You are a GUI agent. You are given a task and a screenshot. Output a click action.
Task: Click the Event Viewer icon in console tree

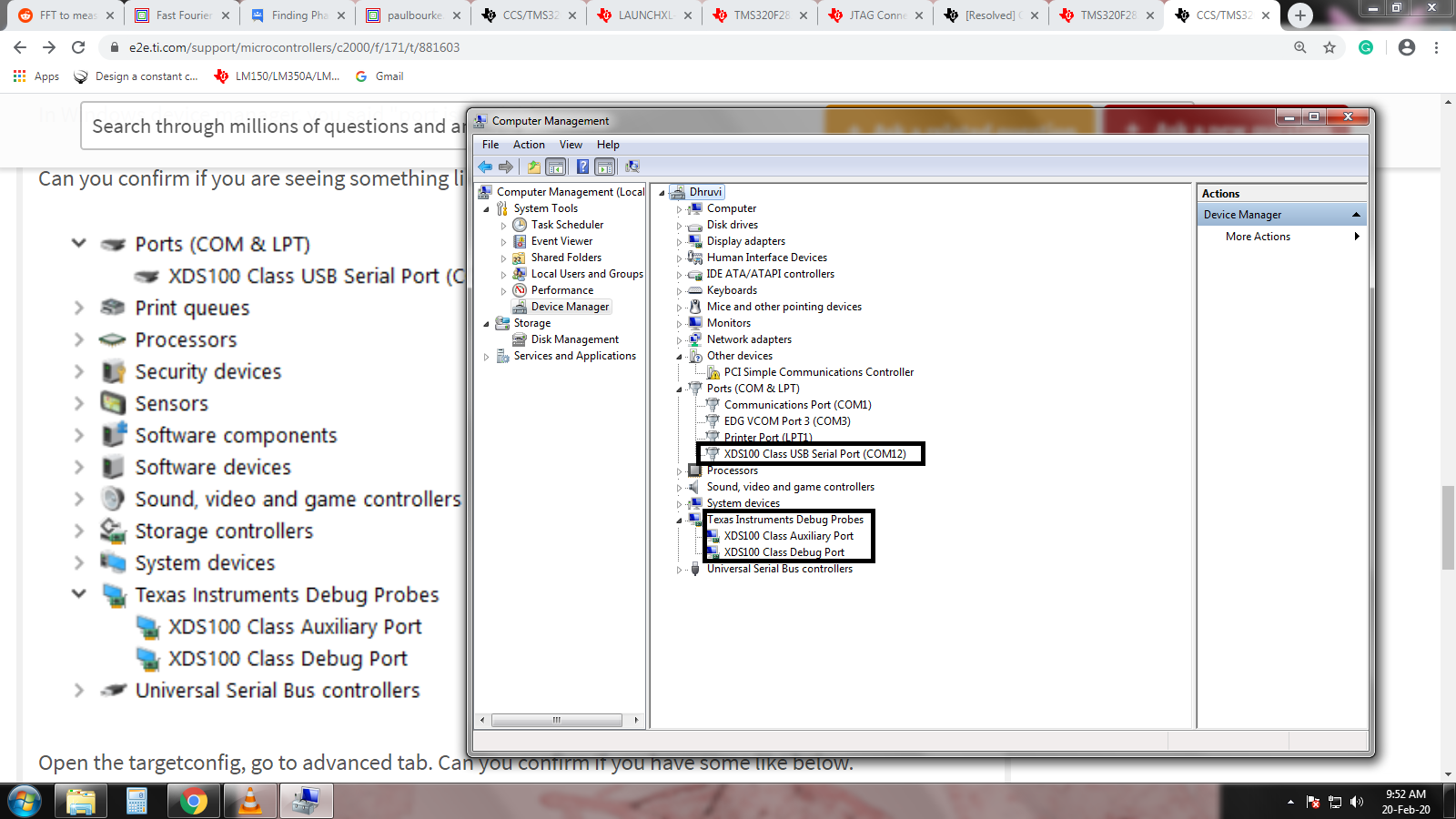(520, 241)
